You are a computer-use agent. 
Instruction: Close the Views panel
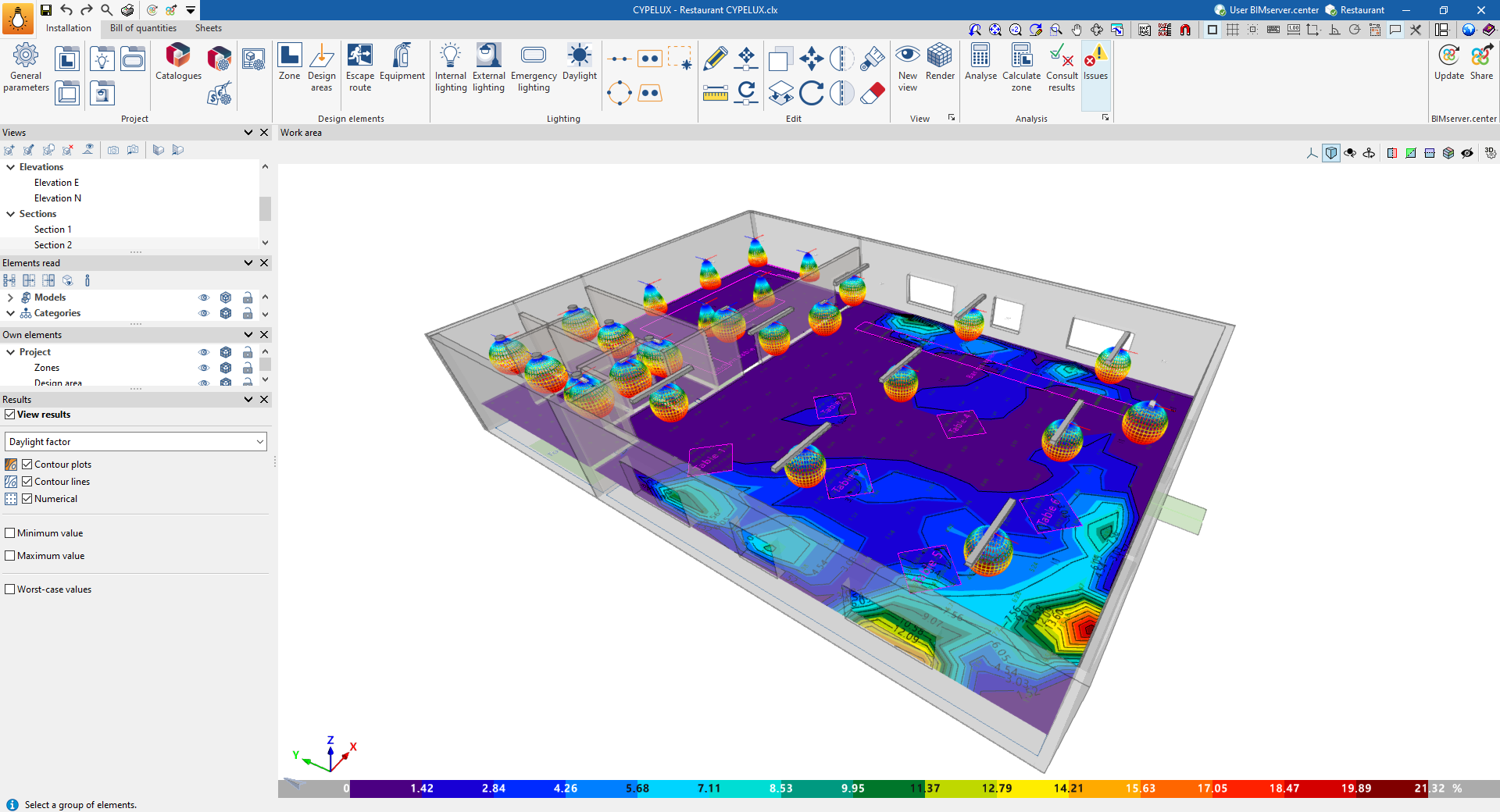(264, 133)
